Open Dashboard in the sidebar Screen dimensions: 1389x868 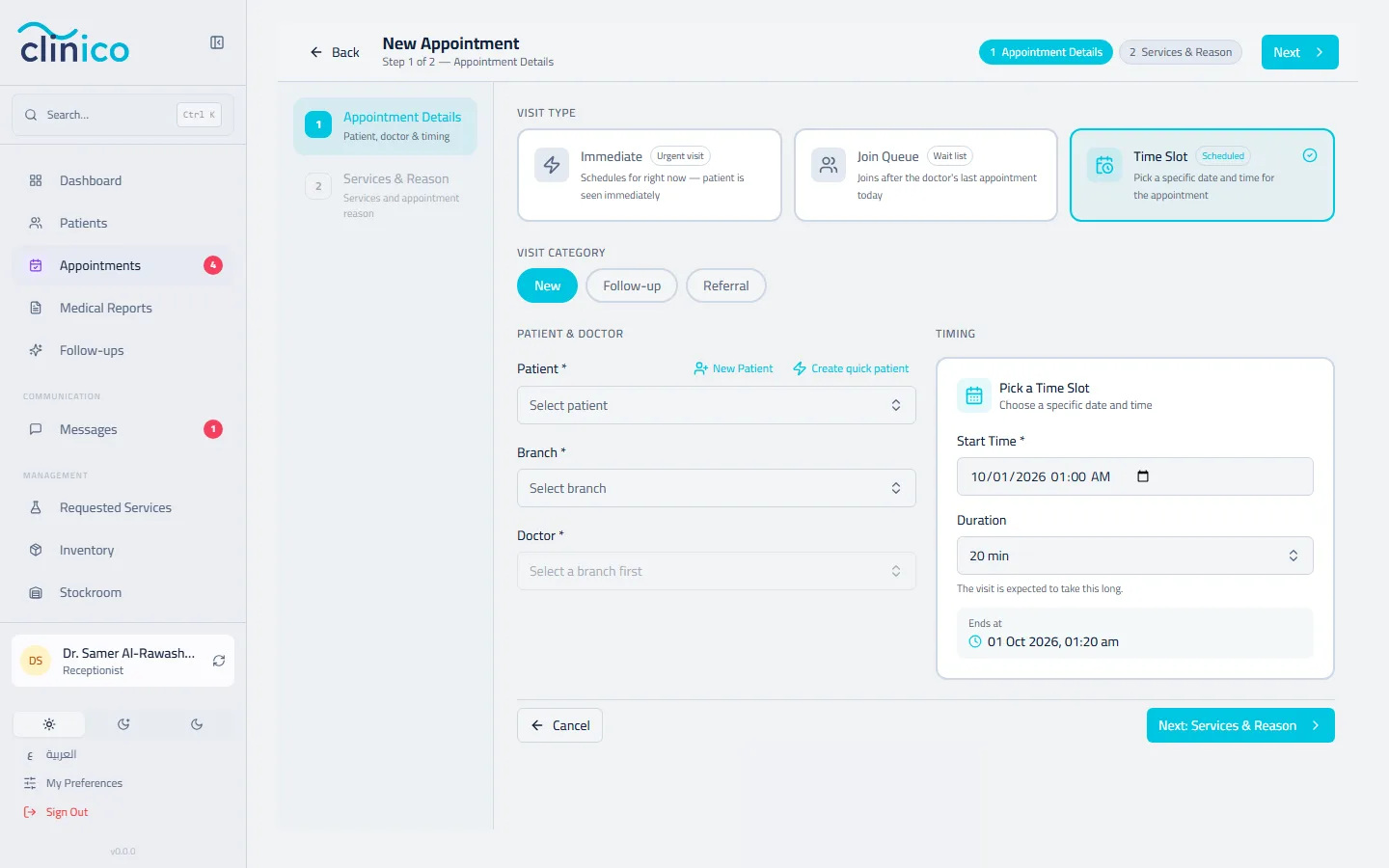123,180
